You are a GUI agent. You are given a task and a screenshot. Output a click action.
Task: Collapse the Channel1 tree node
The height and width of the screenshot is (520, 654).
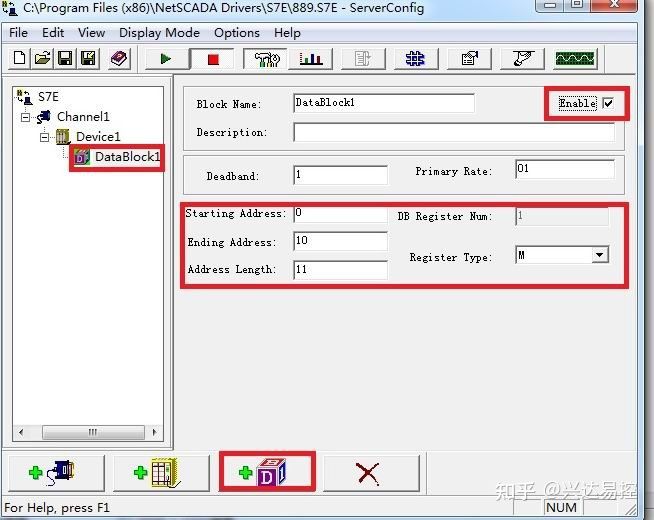tap(25, 117)
